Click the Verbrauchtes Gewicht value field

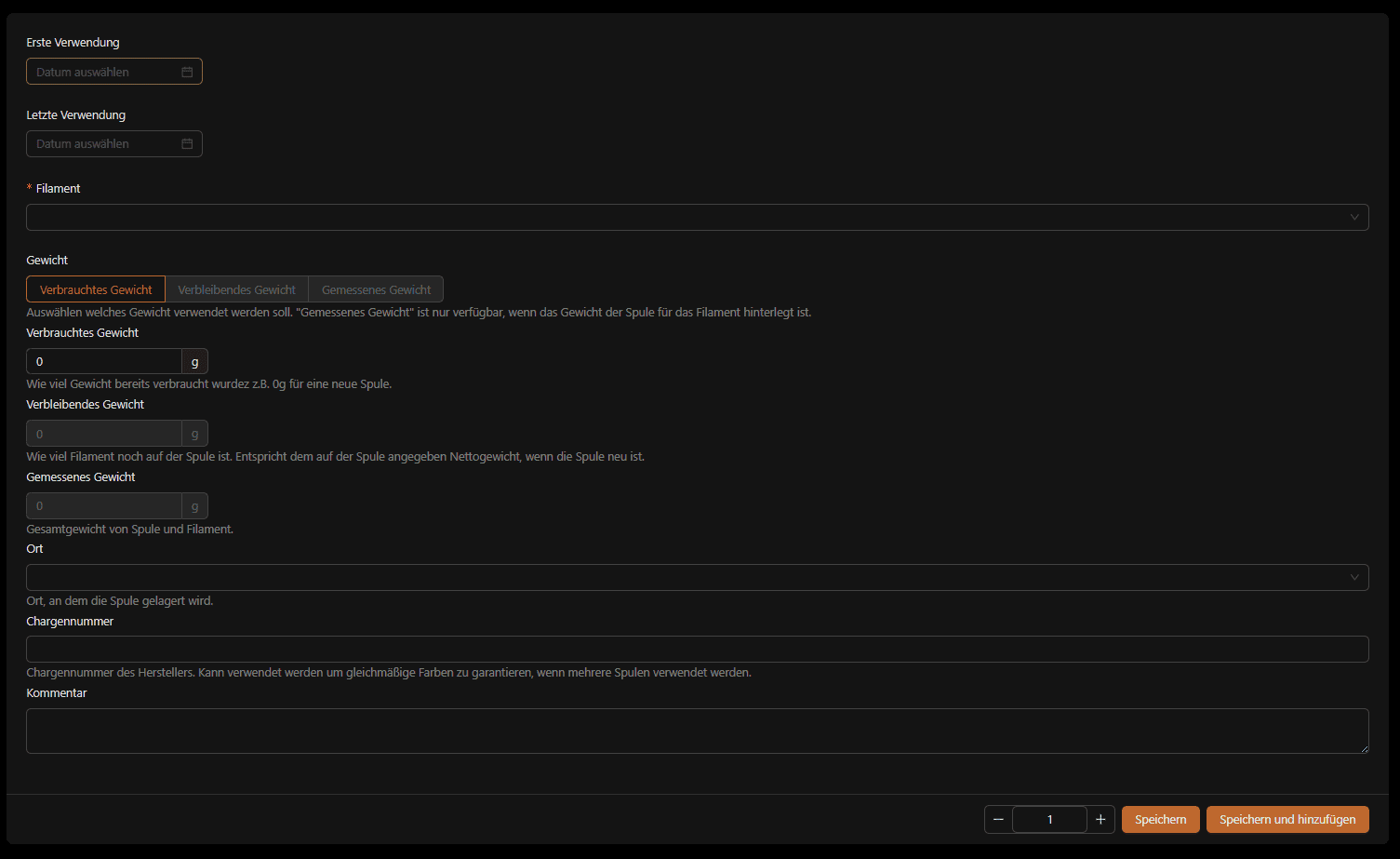pos(103,361)
